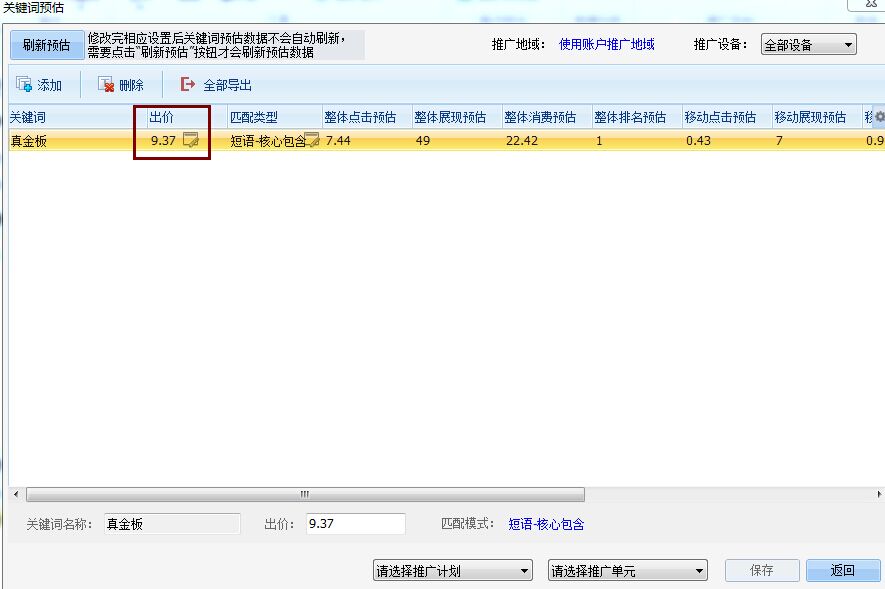Viewport: 885px width, 589px height.
Task: Click the 保存 save button
Action: (761, 569)
